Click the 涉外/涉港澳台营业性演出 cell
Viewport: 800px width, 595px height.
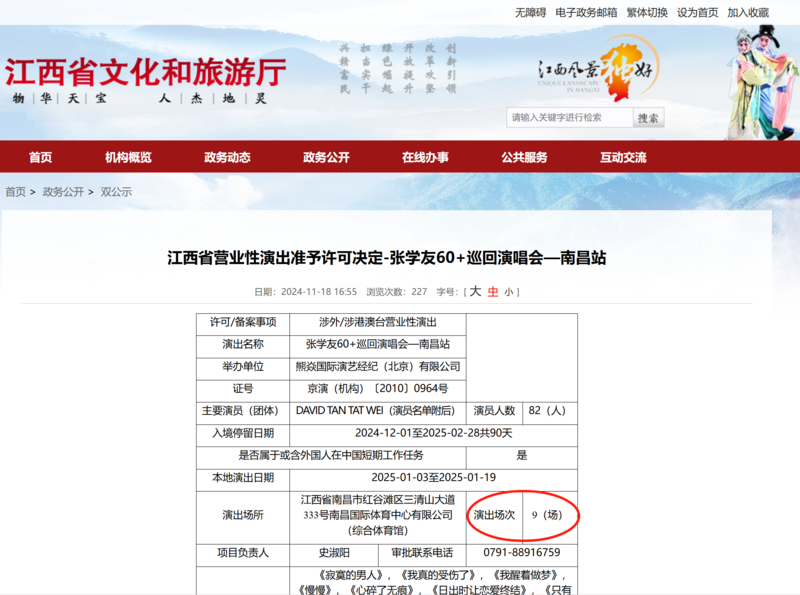click(378, 323)
